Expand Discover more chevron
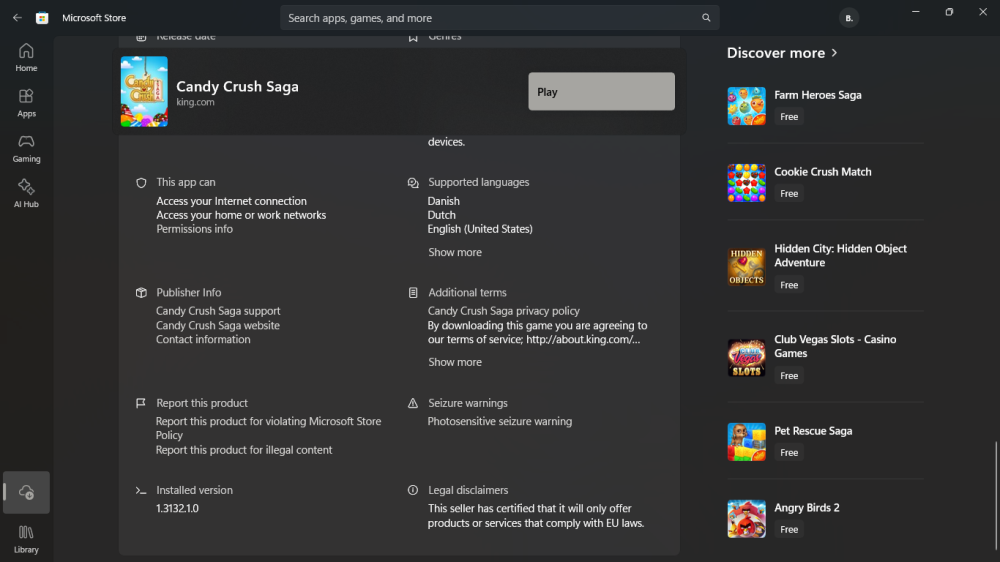This screenshot has height=562, width=1000. (x=834, y=53)
